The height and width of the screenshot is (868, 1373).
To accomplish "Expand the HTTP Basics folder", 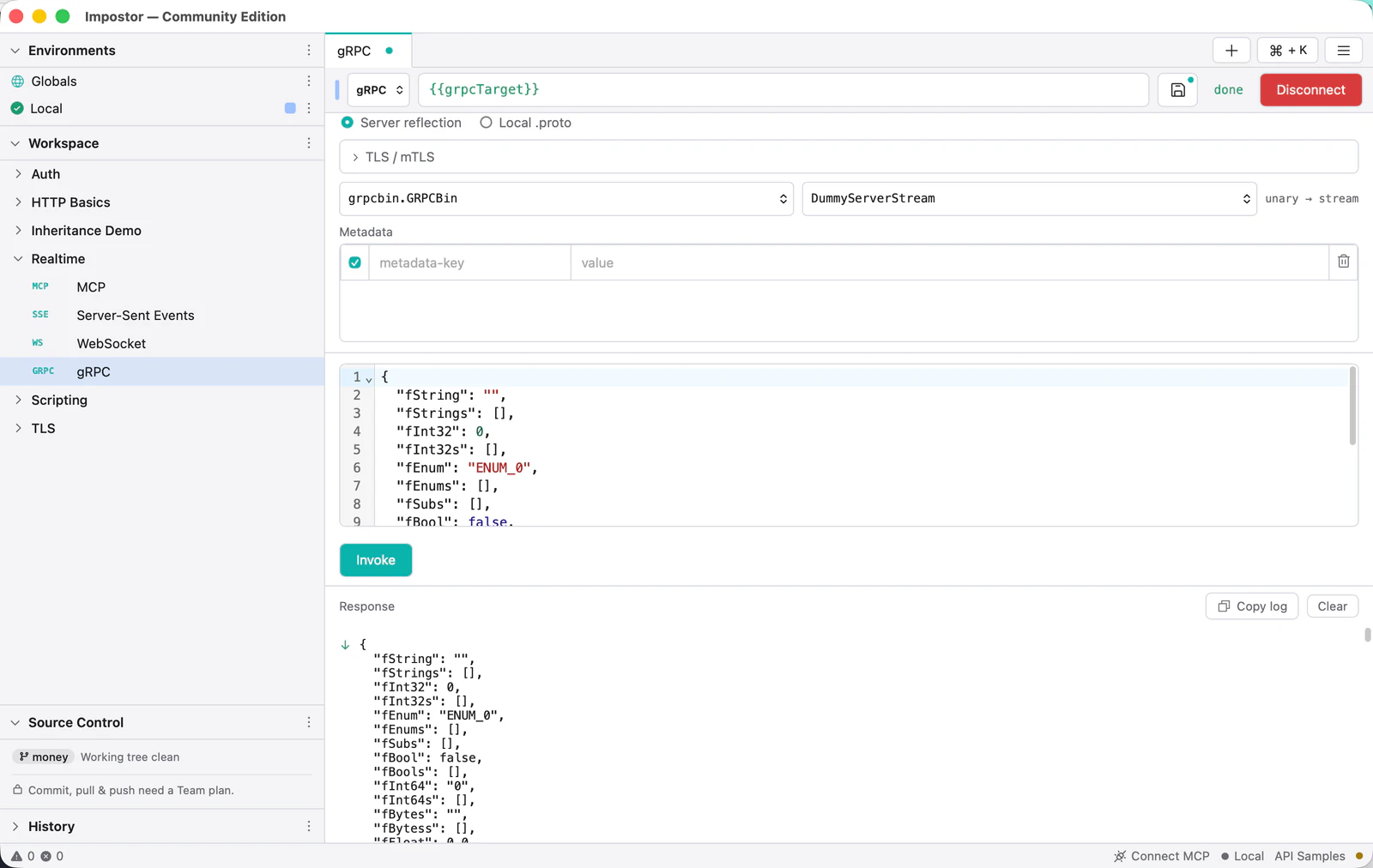I will point(18,202).
